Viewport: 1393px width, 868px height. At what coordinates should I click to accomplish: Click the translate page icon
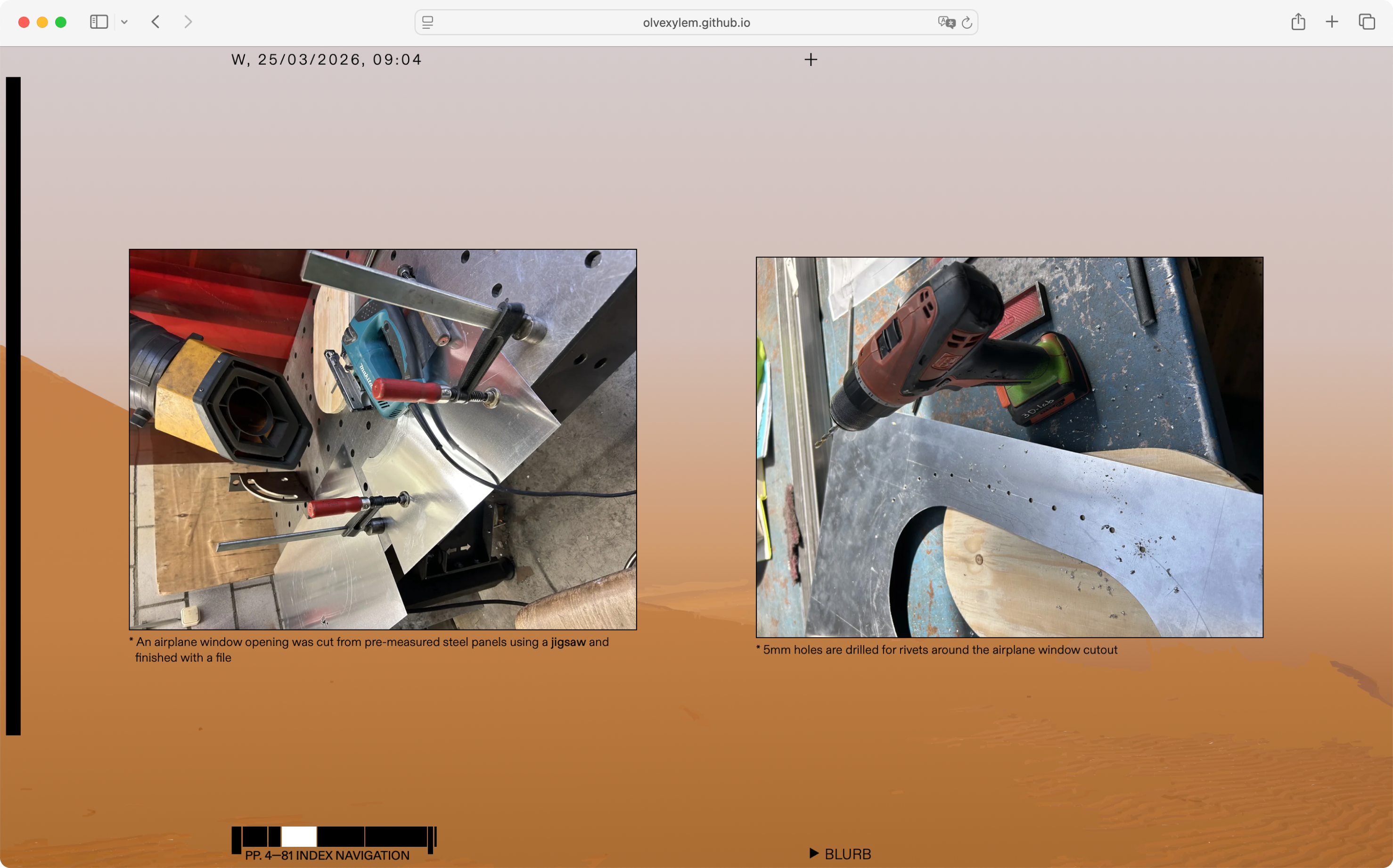946,23
